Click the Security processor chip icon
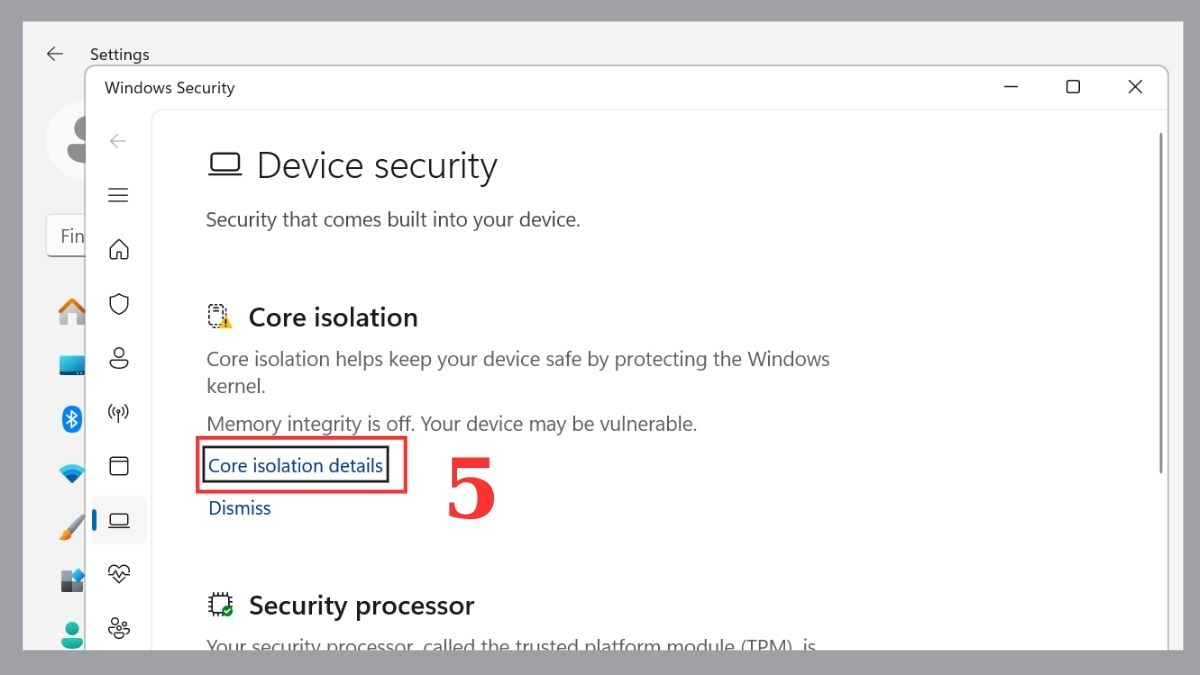1200x675 pixels. click(219, 605)
